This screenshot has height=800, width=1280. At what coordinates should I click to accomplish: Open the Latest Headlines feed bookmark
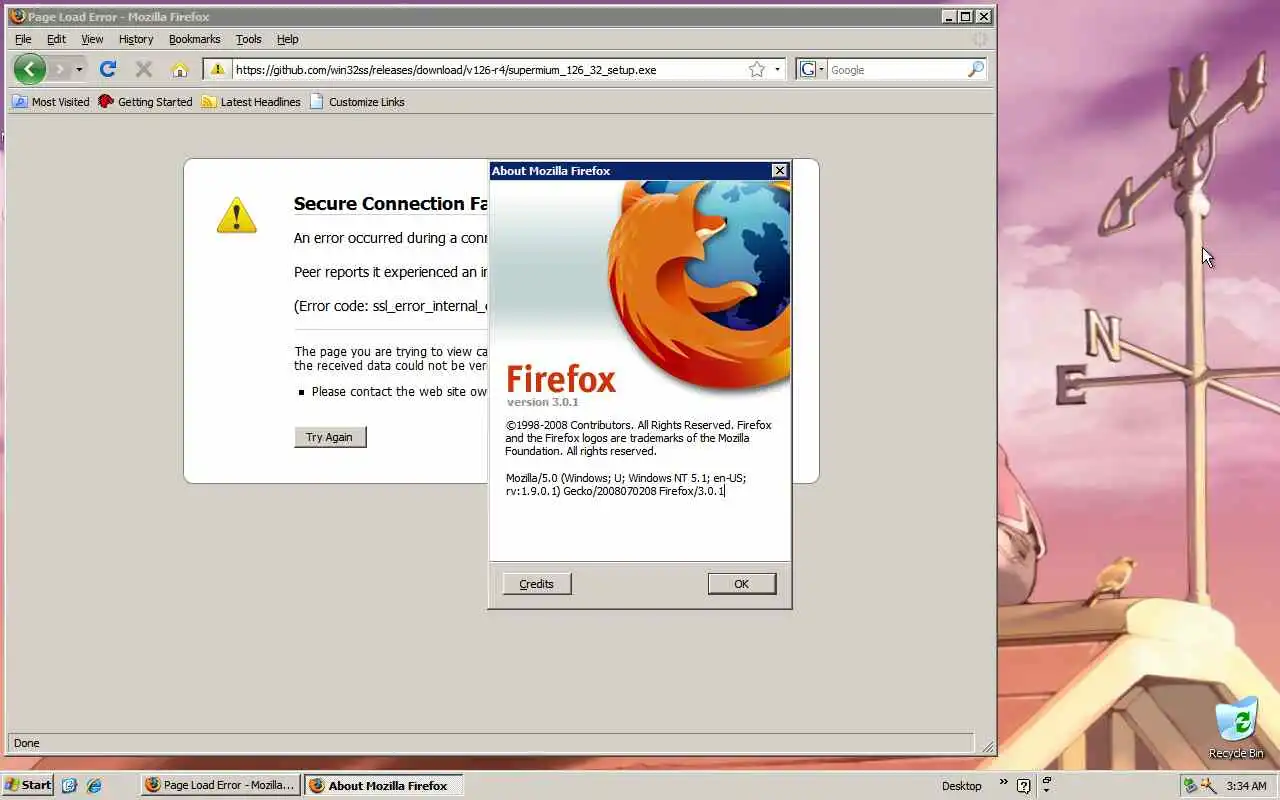(250, 101)
